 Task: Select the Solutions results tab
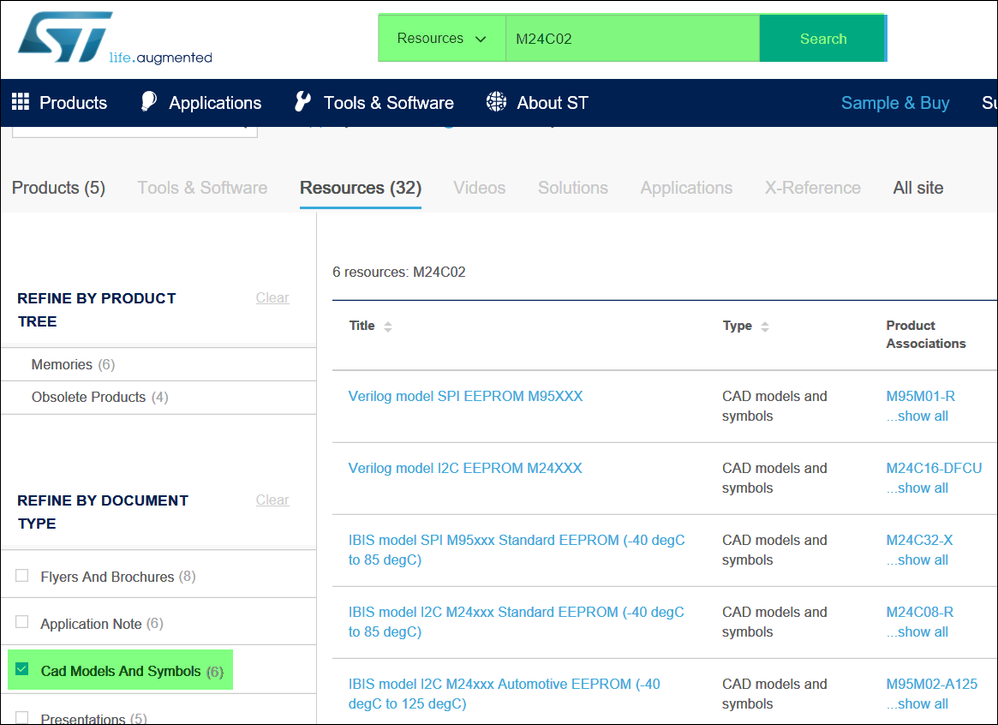[x=573, y=188]
